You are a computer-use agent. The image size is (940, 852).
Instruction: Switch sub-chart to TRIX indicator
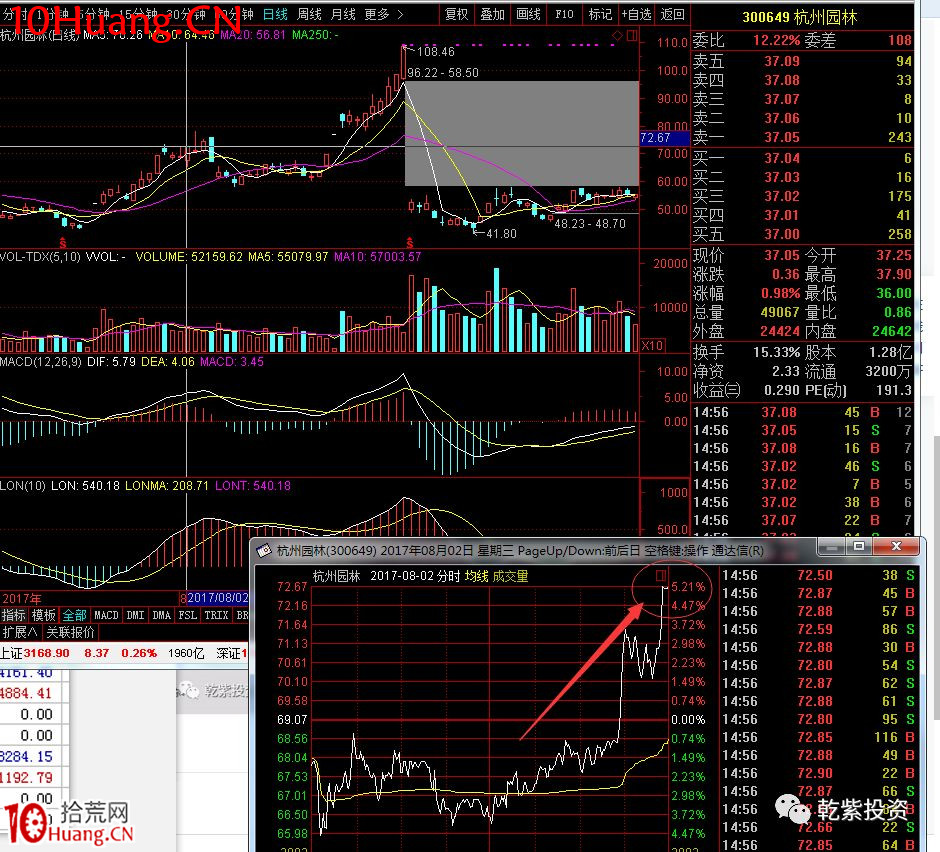point(216,615)
